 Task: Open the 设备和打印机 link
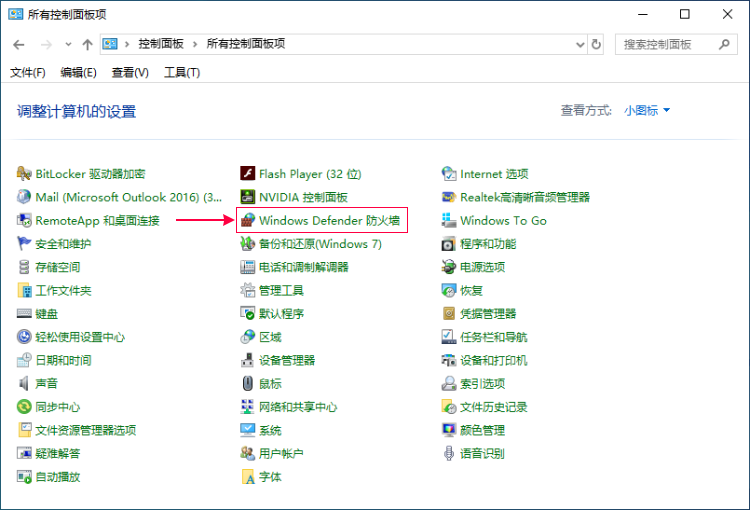click(494, 360)
